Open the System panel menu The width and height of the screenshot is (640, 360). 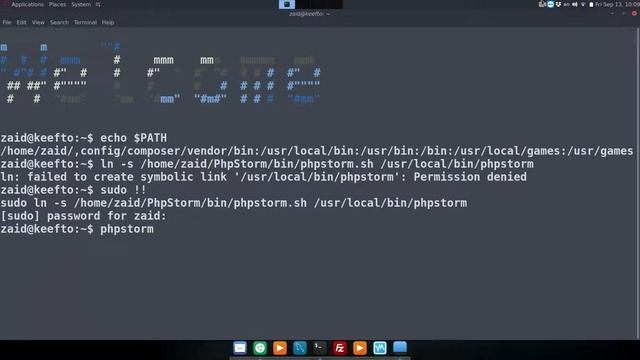[x=81, y=4]
